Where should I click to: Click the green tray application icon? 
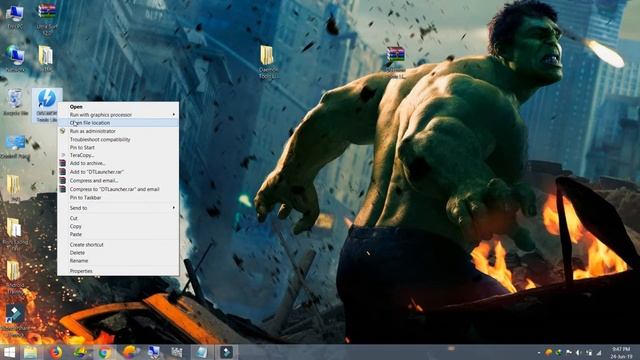(x=558, y=352)
